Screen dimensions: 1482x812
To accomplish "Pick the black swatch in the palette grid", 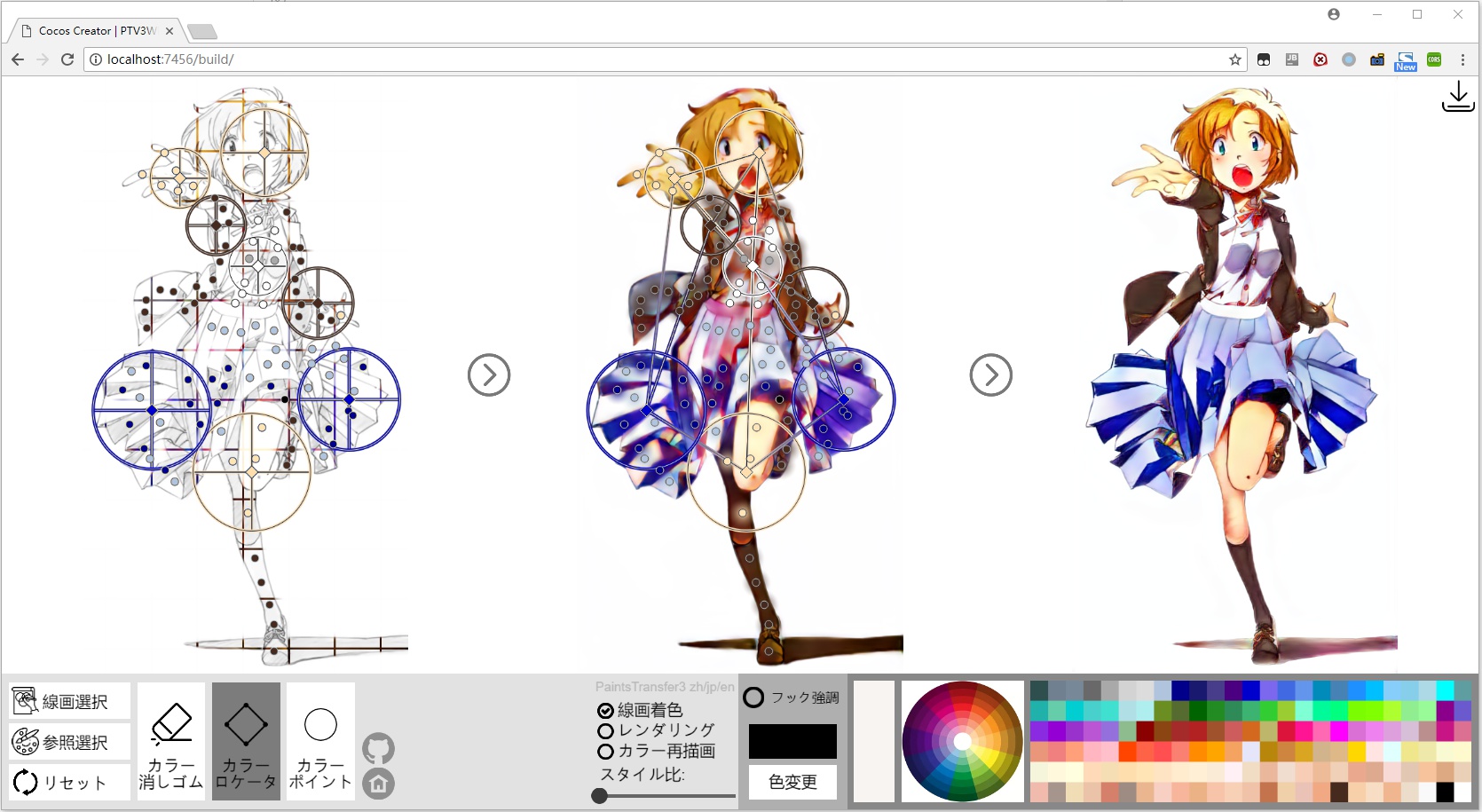I will (x=1446, y=792).
